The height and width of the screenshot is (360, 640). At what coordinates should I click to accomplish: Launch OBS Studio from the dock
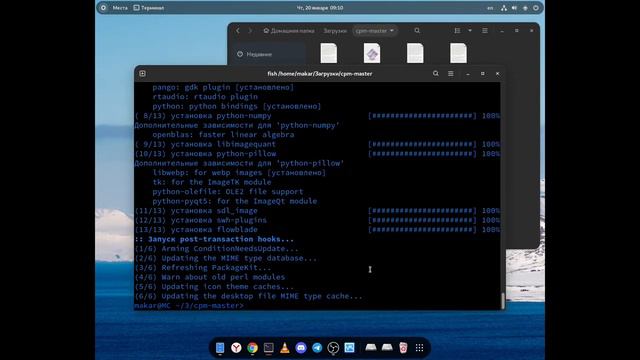333,348
